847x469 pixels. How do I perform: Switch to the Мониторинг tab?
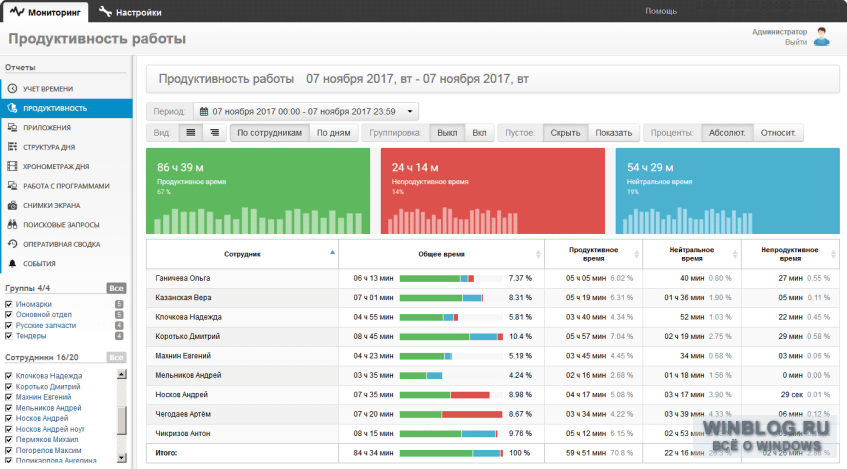coord(45,11)
